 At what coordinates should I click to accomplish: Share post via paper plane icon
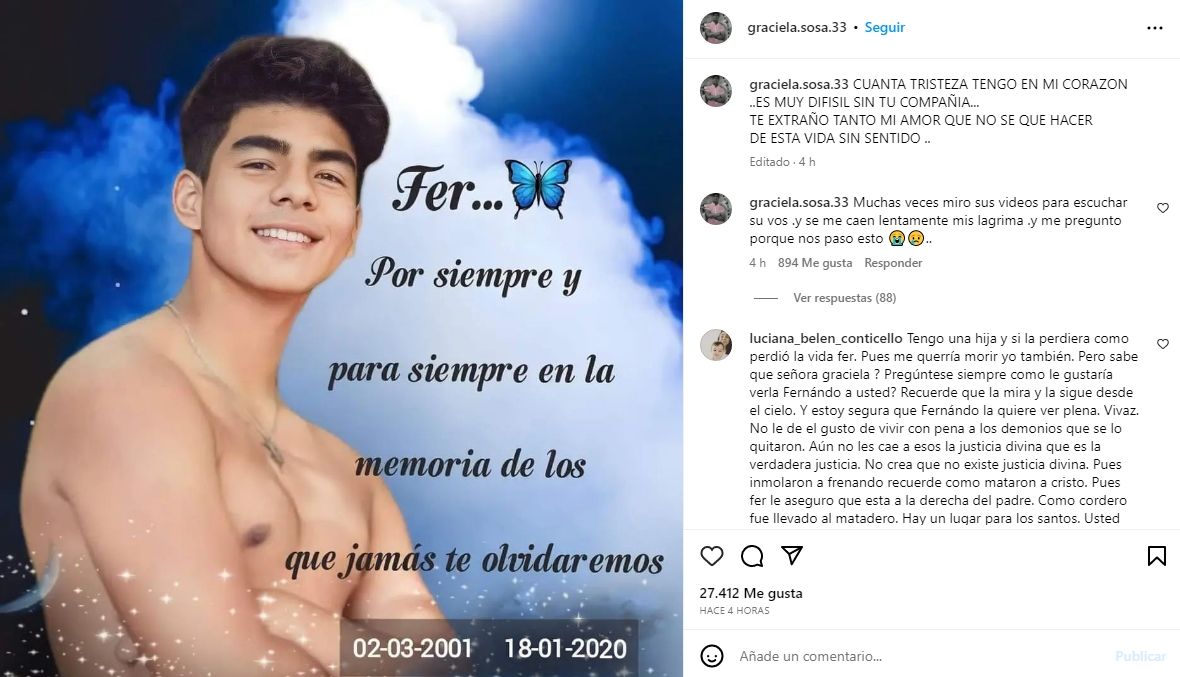click(792, 555)
